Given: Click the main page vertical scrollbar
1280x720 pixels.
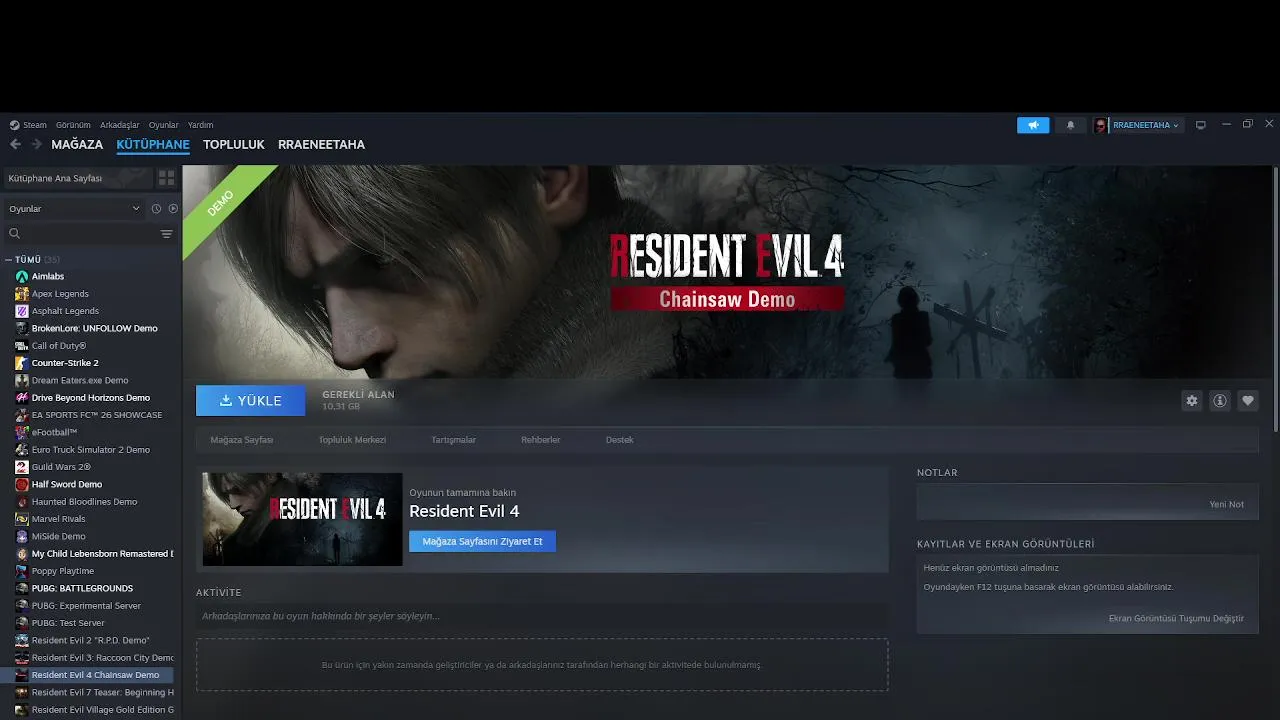Looking at the screenshot, I should pos(1275,300).
